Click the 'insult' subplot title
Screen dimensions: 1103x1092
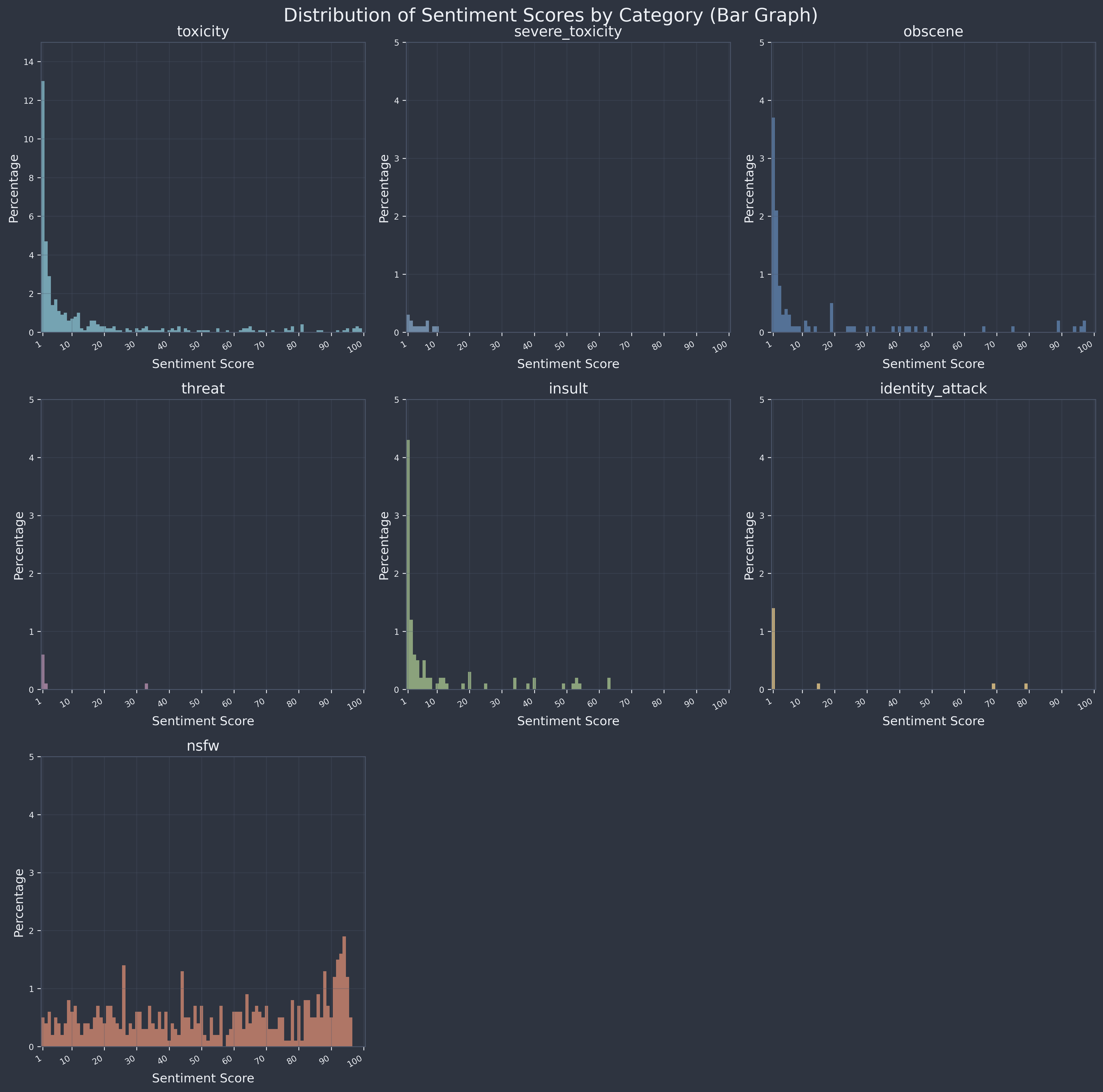pyautogui.click(x=568, y=389)
